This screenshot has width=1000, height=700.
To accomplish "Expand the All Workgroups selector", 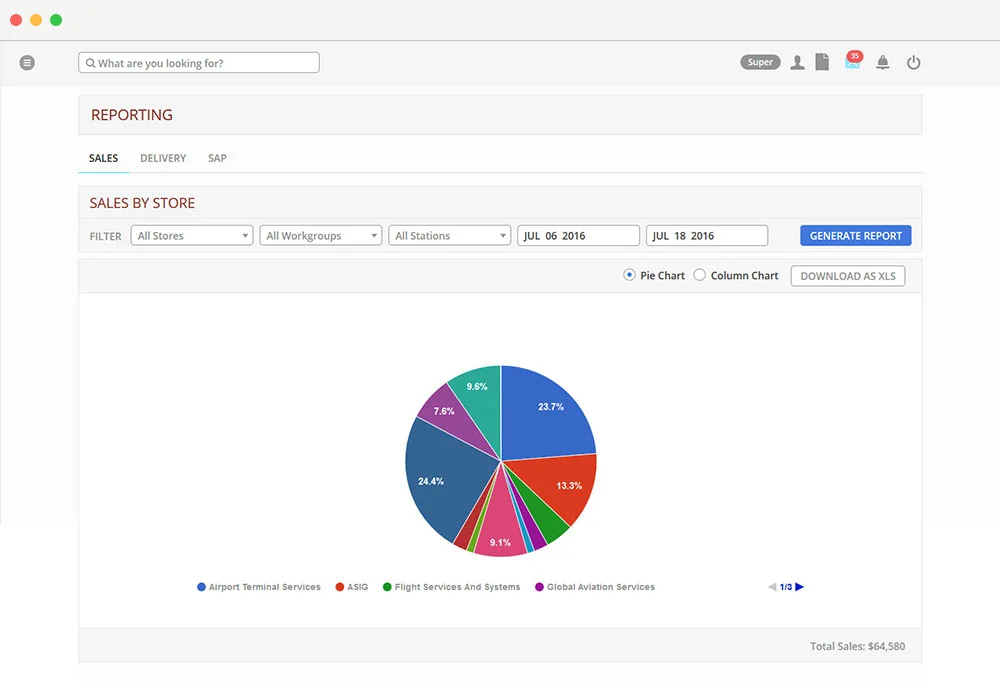I will tap(320, 235).
